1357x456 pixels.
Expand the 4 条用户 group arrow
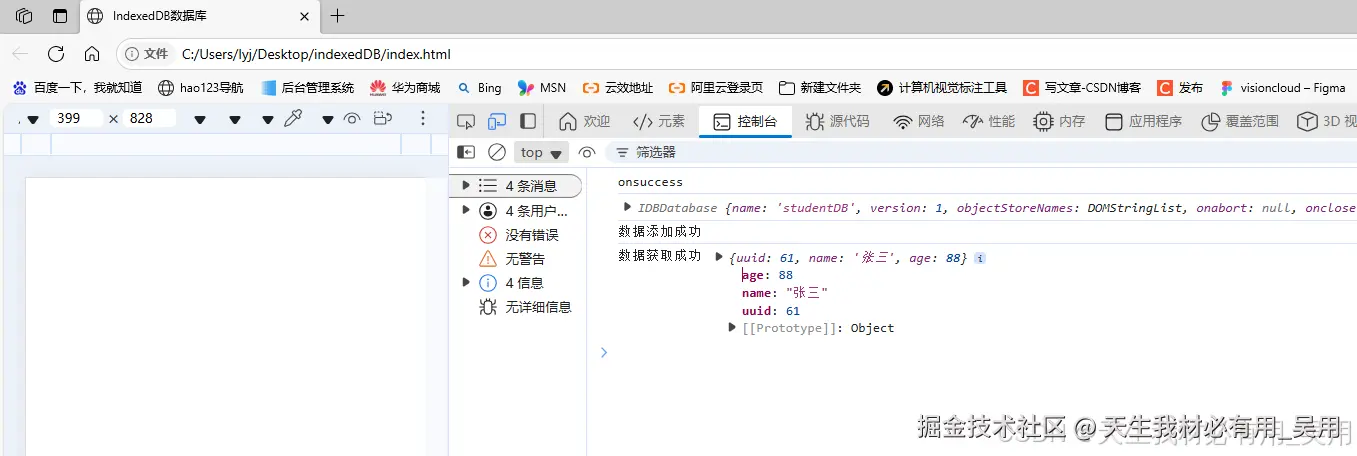(466, 210)
